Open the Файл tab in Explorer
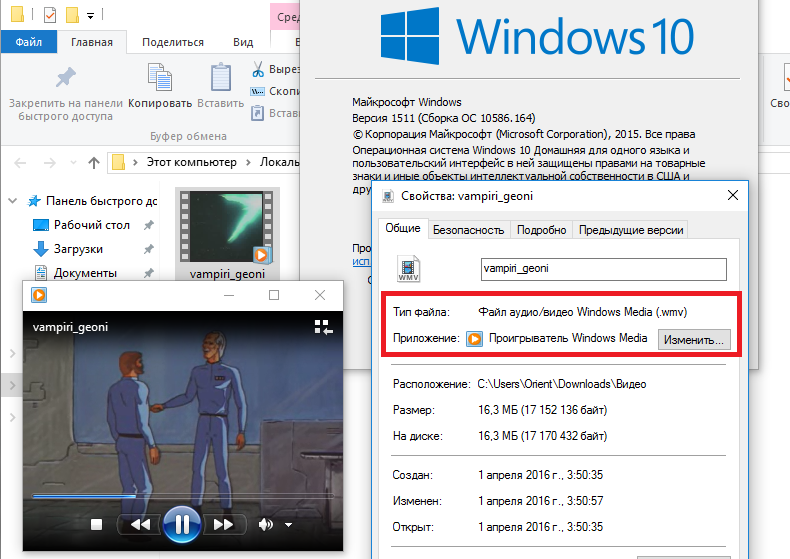This screenshot has width=790, height=559. [x=28, y=42]
